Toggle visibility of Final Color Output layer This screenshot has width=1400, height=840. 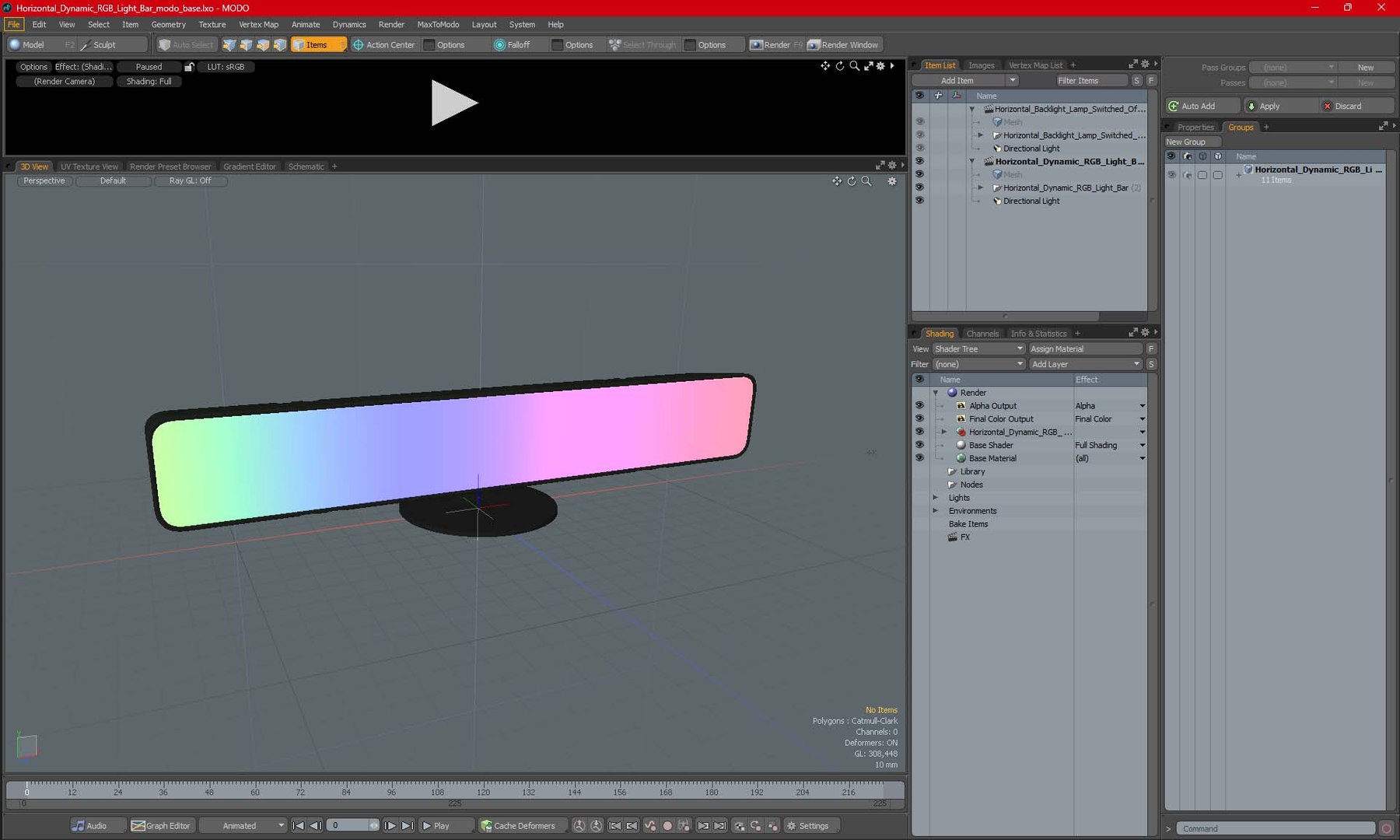pyautogui.click(x=919, y=418)
